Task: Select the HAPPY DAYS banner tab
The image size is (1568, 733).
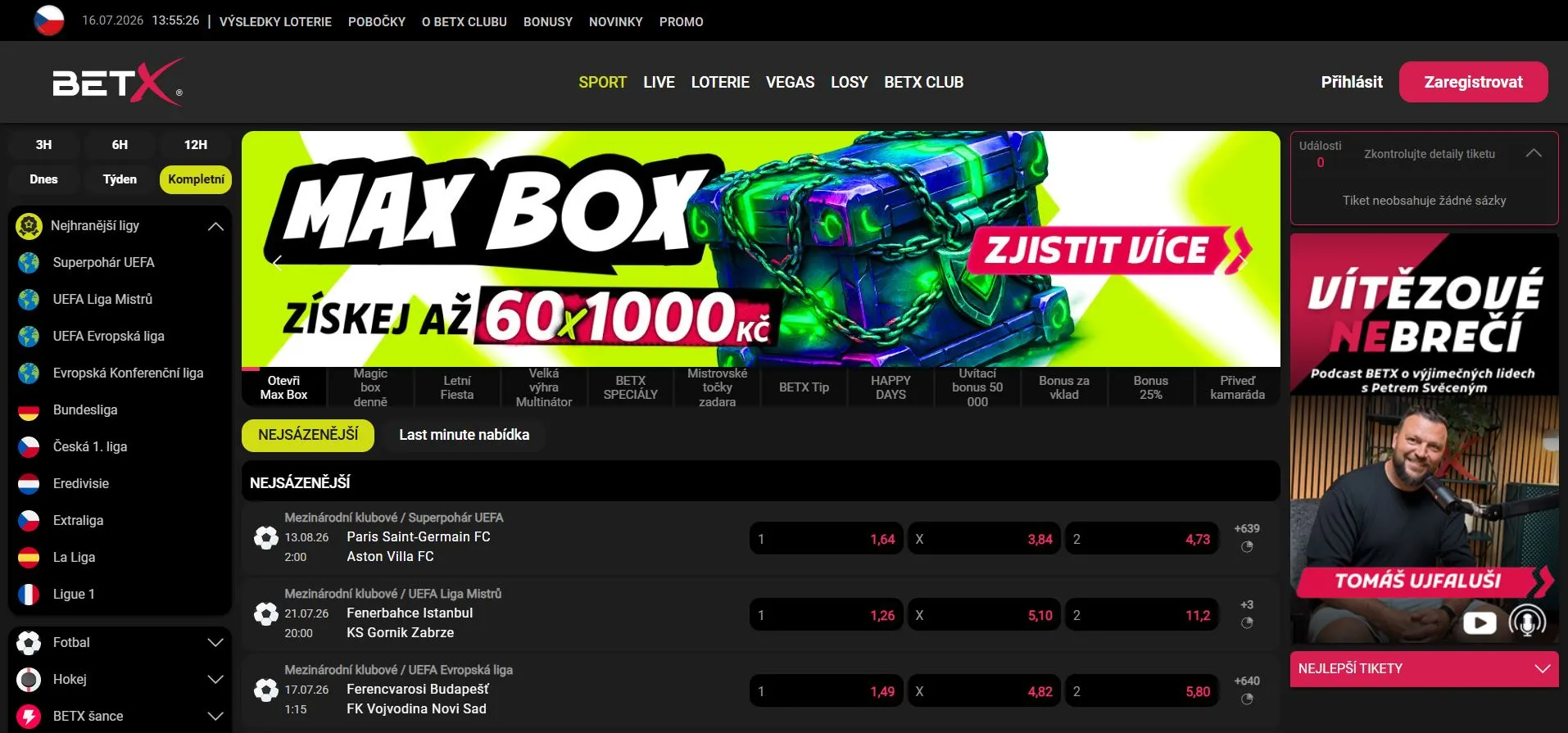Action: (x=890, y=387)
